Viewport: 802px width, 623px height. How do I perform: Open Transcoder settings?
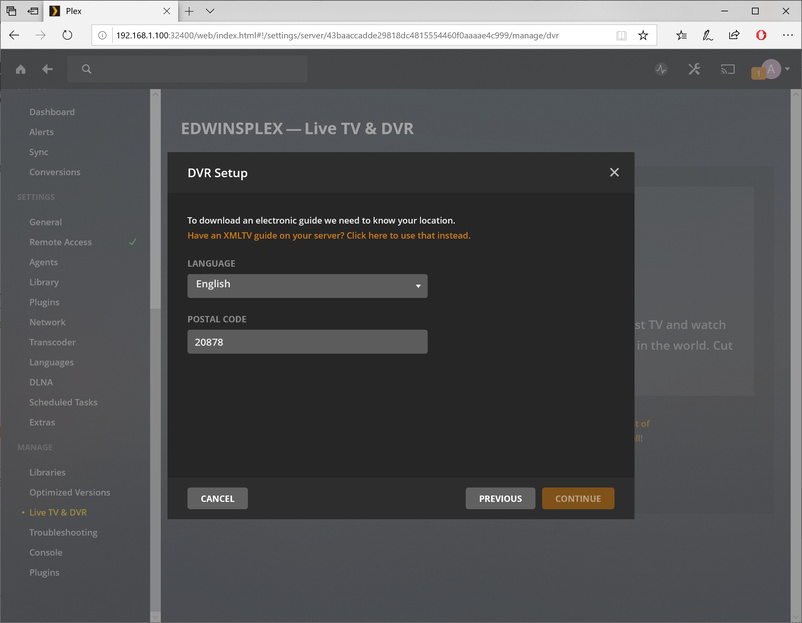click(52, 342)
